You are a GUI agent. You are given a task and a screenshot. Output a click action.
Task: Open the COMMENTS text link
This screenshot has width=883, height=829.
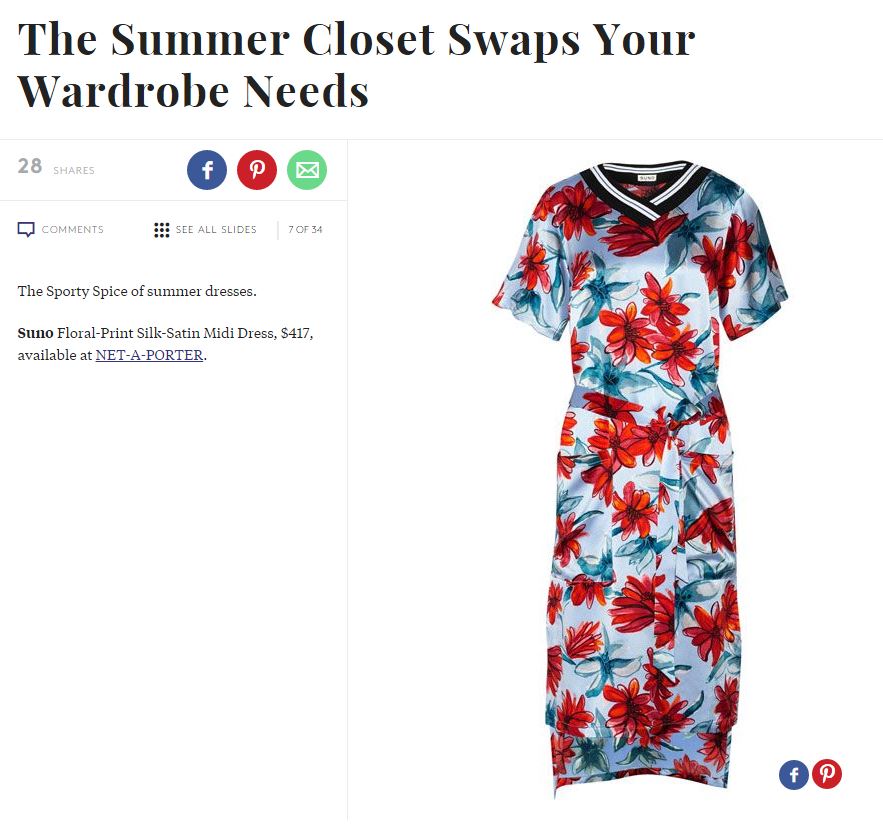73,230
